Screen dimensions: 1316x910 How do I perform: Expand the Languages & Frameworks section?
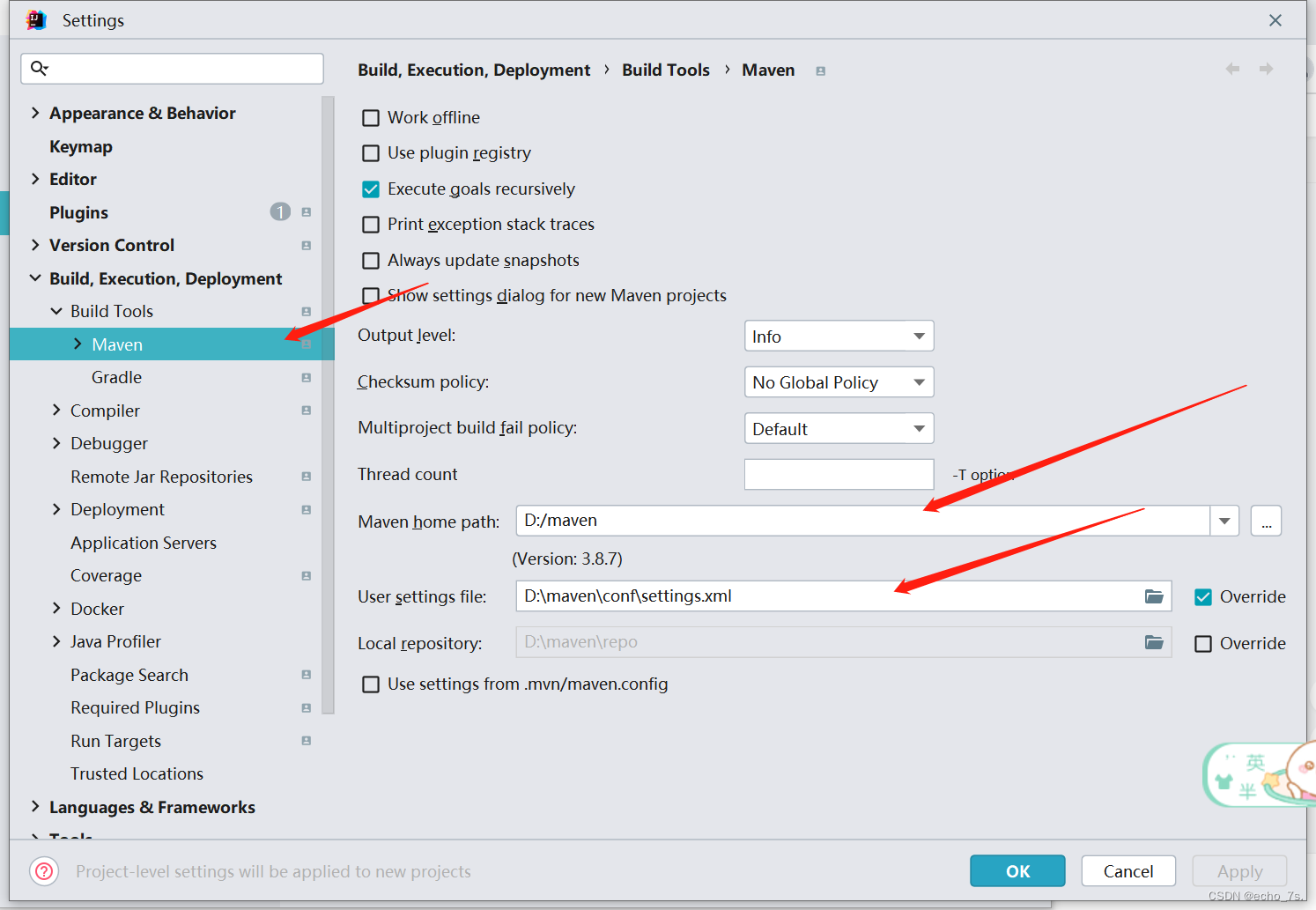pos(35,807)
